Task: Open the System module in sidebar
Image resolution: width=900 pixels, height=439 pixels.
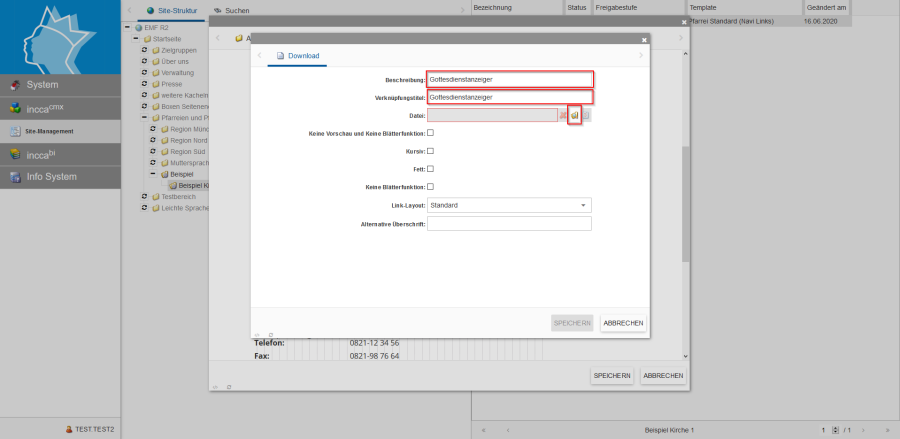Action: [x=60, y=84]
